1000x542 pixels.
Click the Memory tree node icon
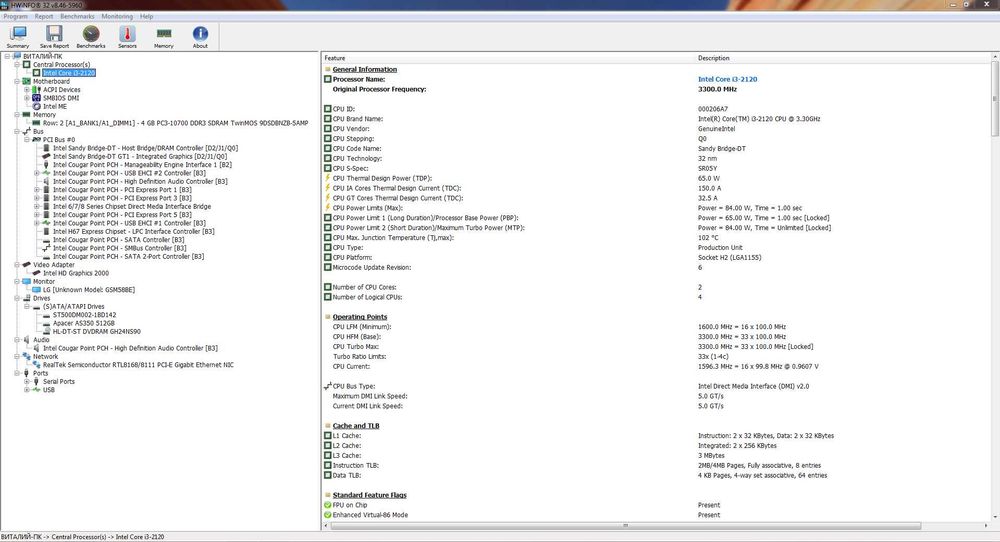click(x=27, y=115)
